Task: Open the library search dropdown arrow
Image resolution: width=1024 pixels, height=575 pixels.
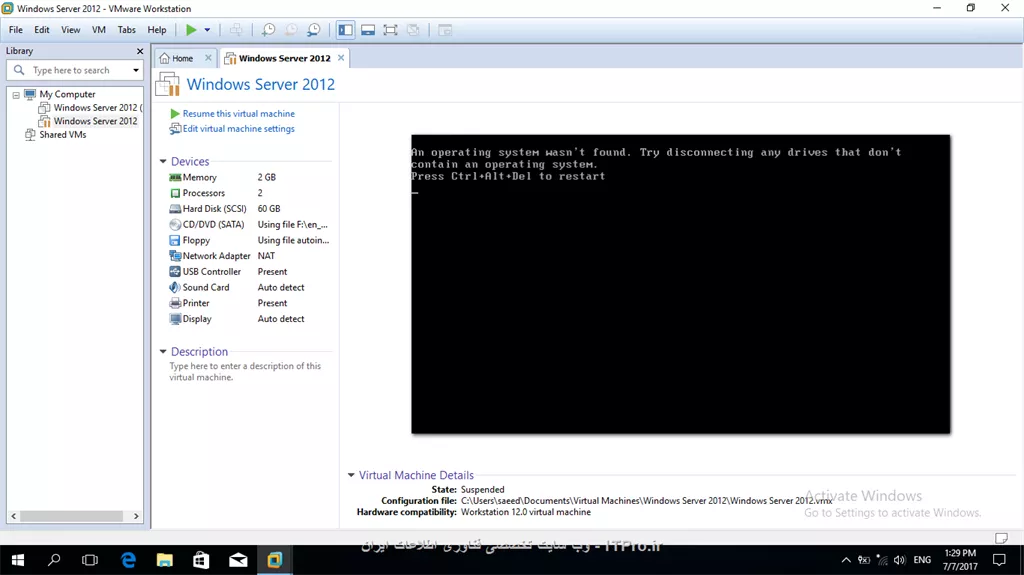Action: tap(136, 70)
